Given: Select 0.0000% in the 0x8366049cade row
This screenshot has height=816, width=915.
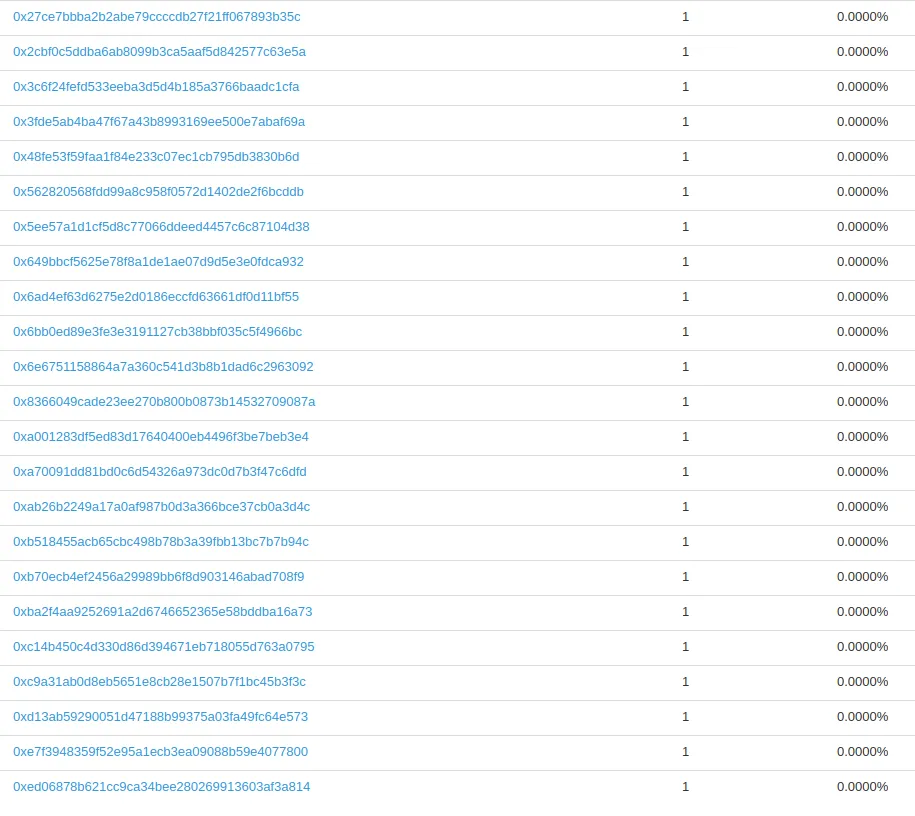Looking at the screenshot, I should pos(862,402).
